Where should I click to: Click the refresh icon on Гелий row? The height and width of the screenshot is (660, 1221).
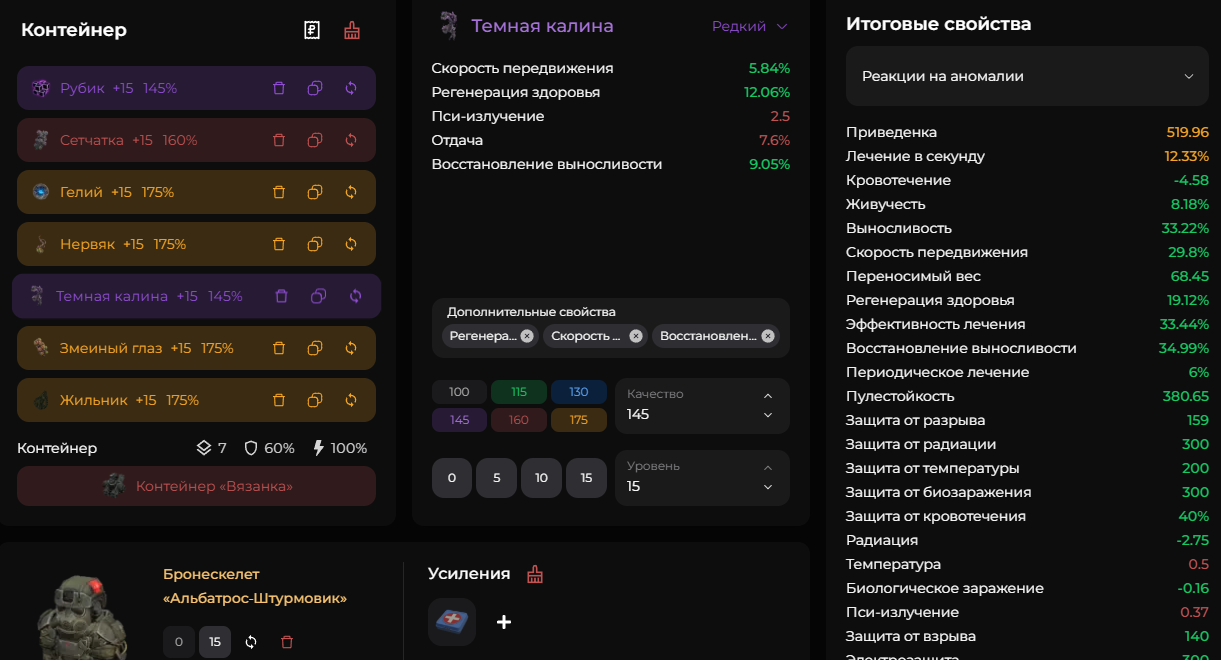tap(351, 192)
